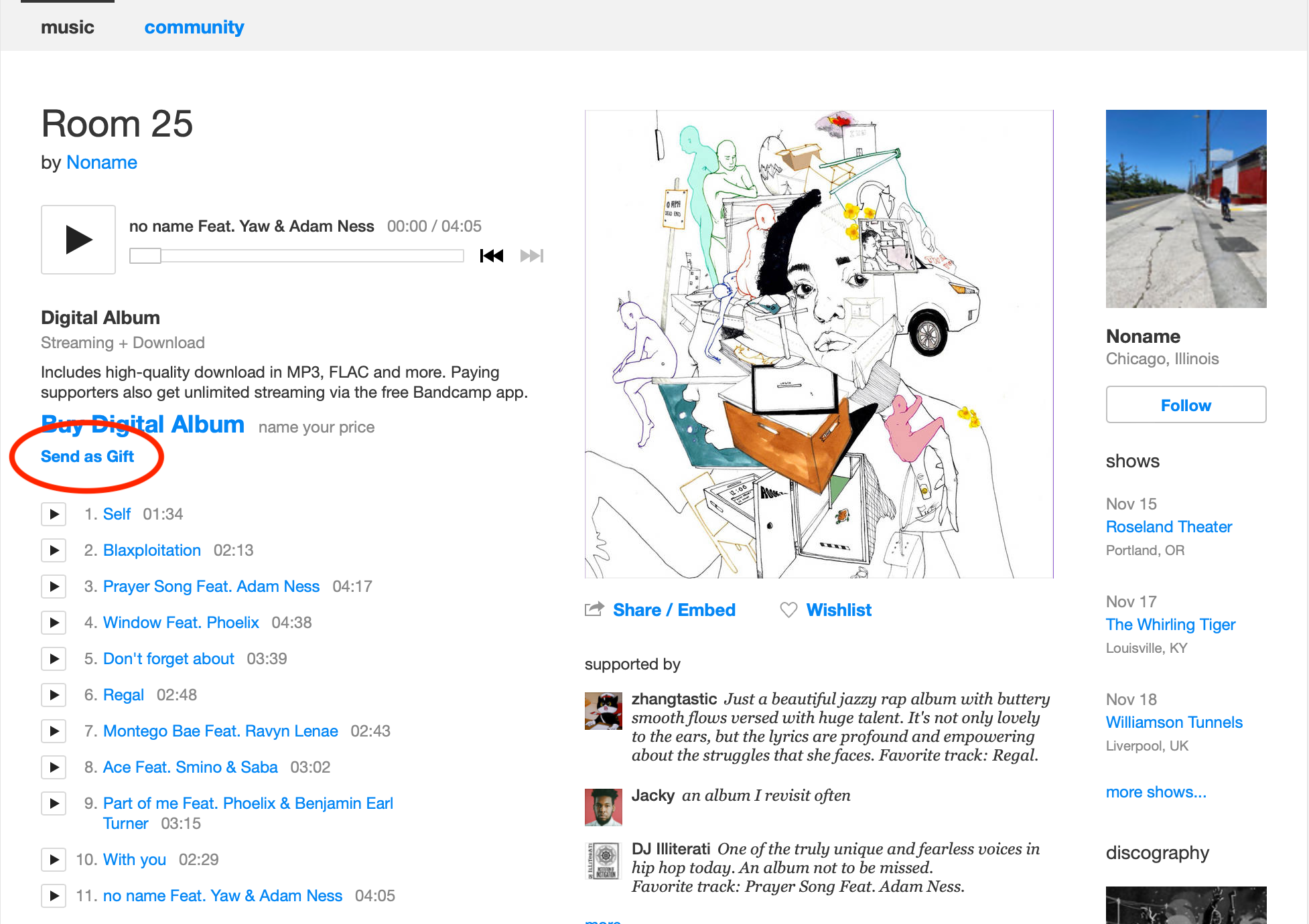Click the 'name your price' text

pos(316,427)
